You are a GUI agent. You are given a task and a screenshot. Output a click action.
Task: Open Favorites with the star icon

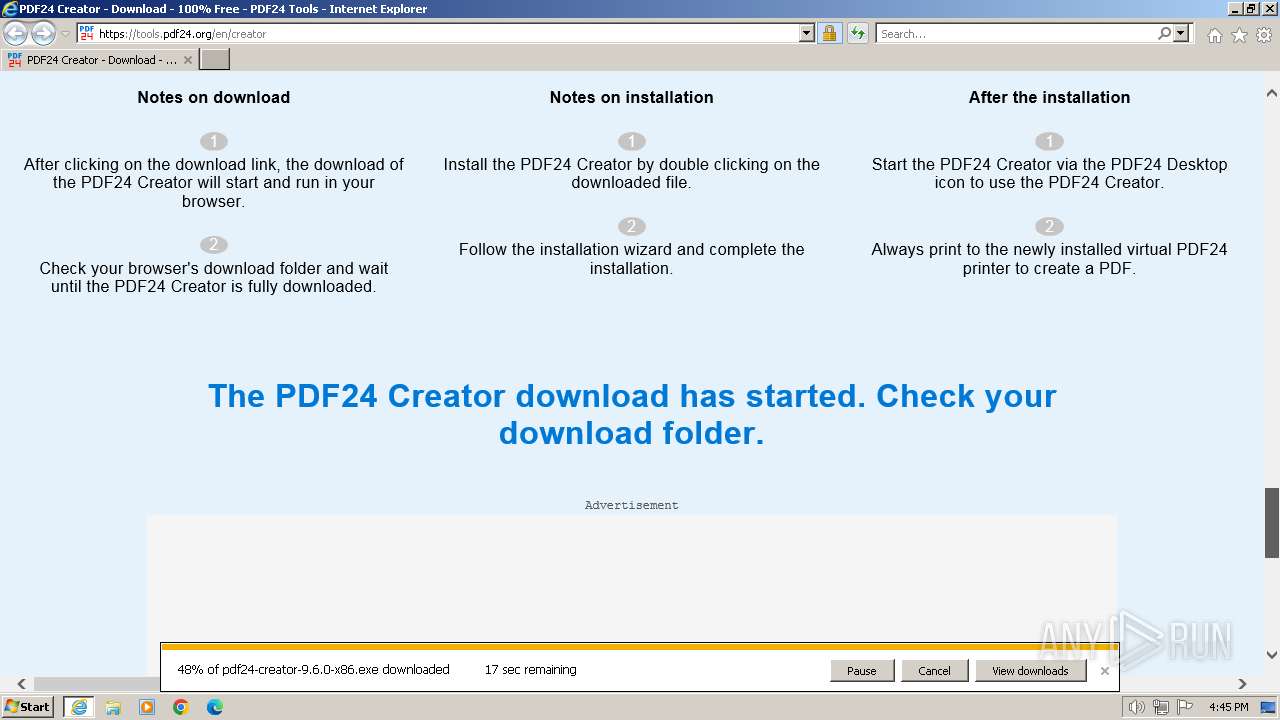click(x=1239, y=35)
